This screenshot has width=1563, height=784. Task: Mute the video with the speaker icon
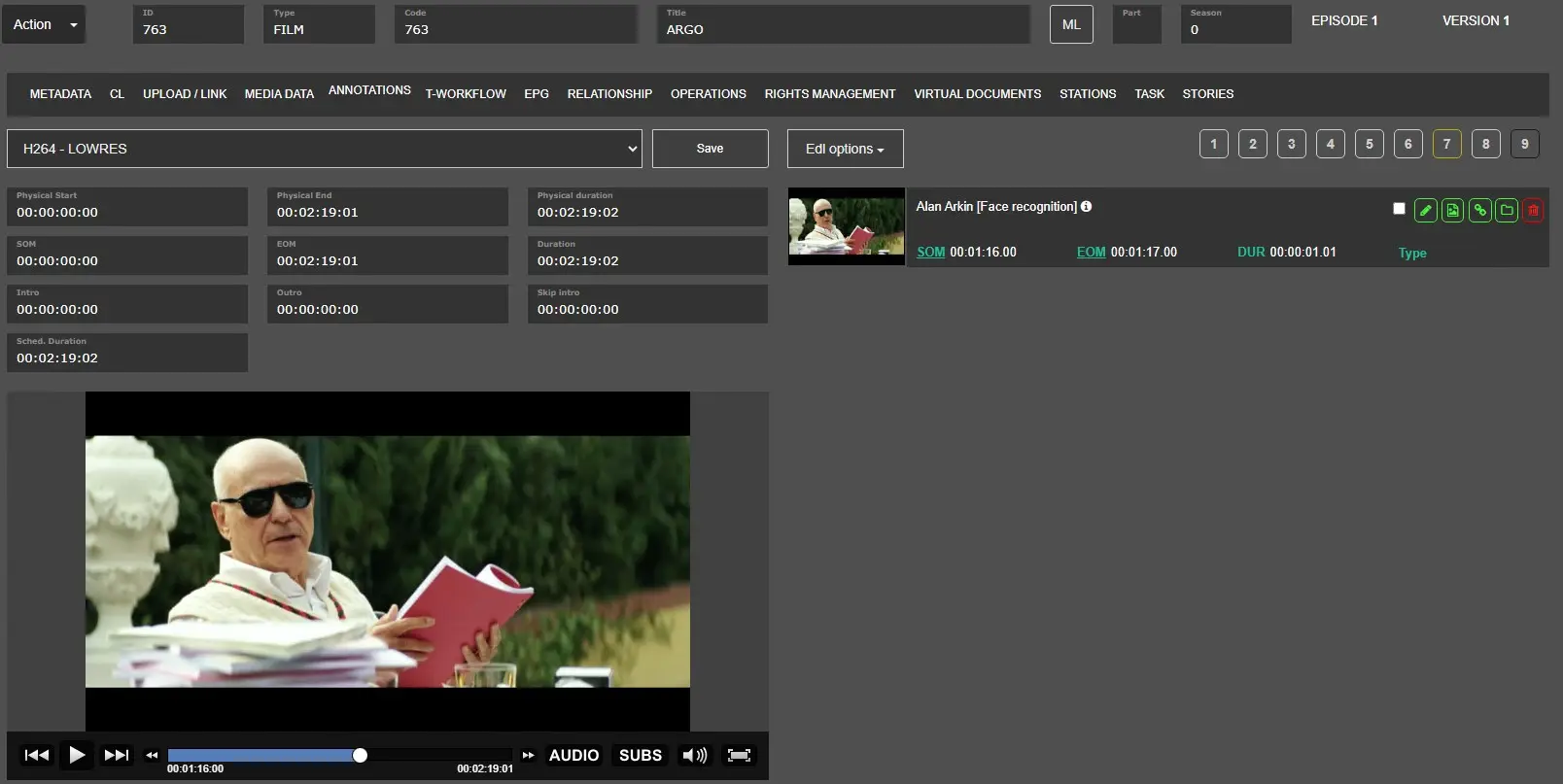694,755
